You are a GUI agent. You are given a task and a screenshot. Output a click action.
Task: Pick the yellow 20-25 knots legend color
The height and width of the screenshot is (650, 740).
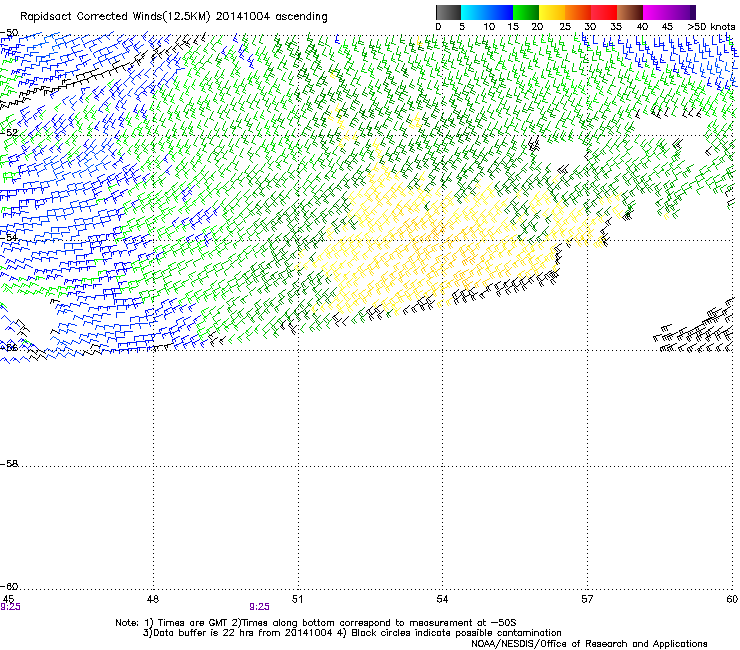[x=552, y=12]
